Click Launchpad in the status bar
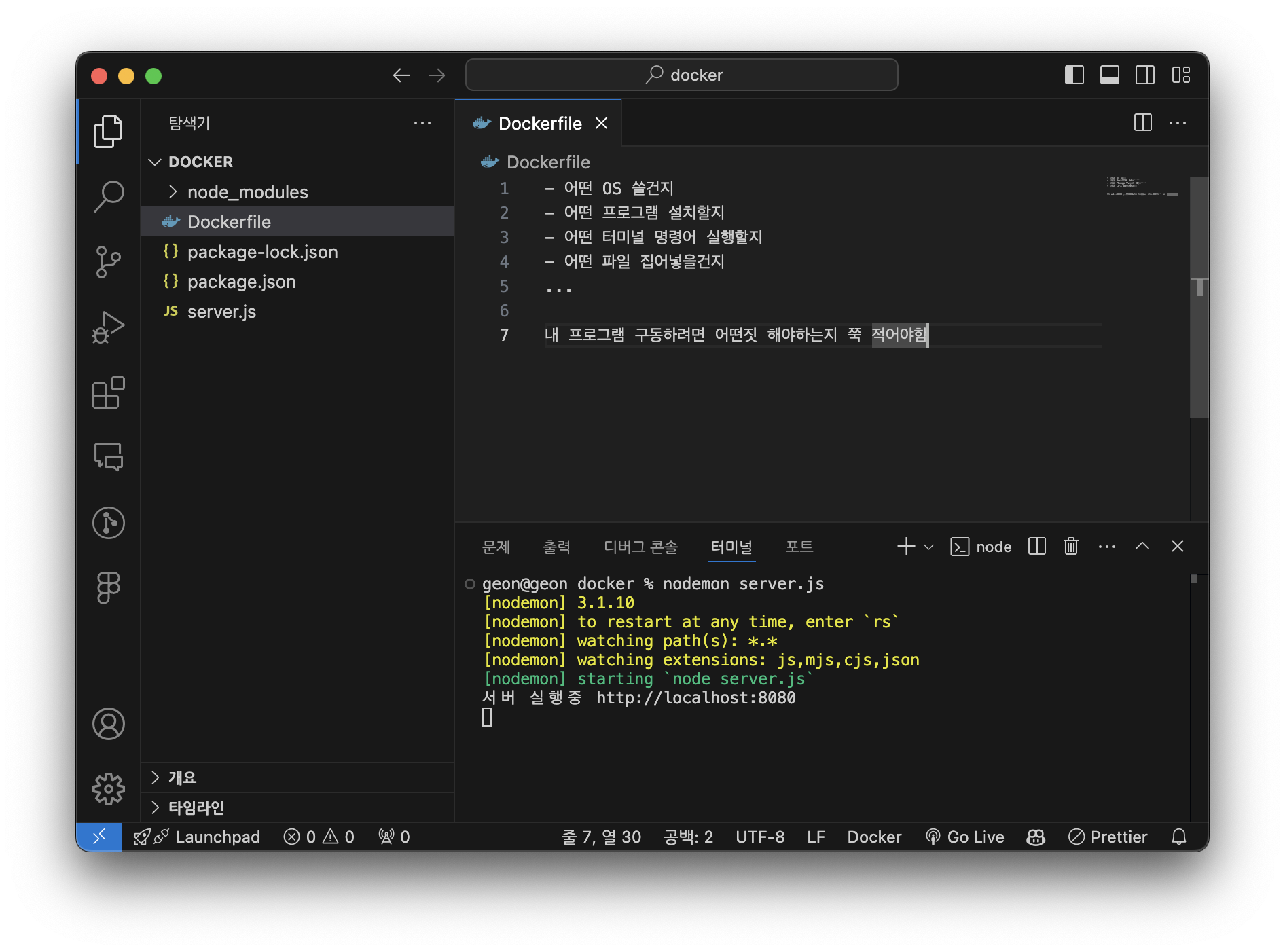The width and height of the screenshot is (1285, 952). 197,837
